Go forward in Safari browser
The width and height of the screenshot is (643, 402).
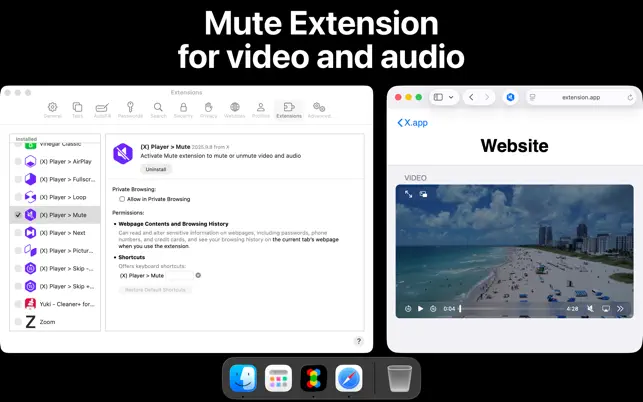pyautogui.click(x=487, y=97)
